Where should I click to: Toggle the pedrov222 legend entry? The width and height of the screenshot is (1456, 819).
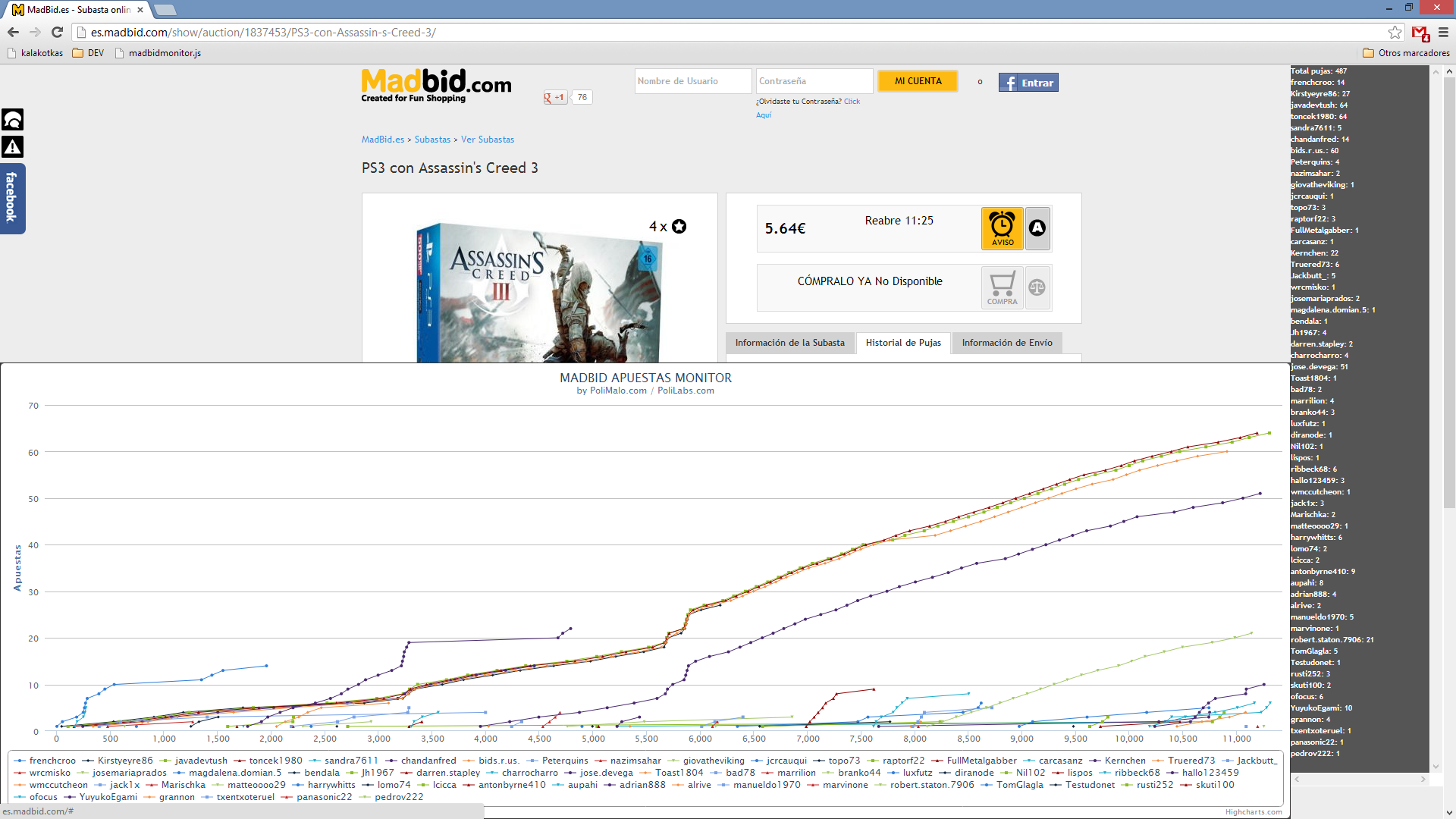click(x=391, y=797)
